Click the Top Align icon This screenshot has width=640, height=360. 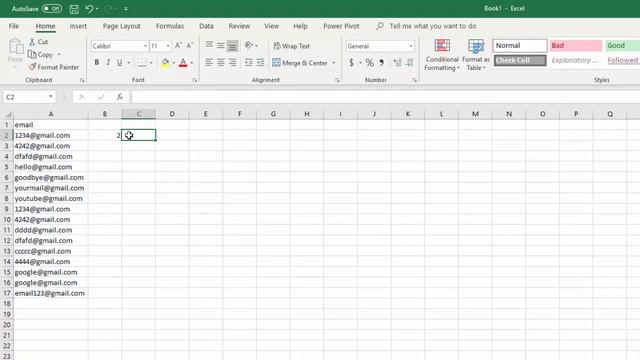[x=209, y=45]
